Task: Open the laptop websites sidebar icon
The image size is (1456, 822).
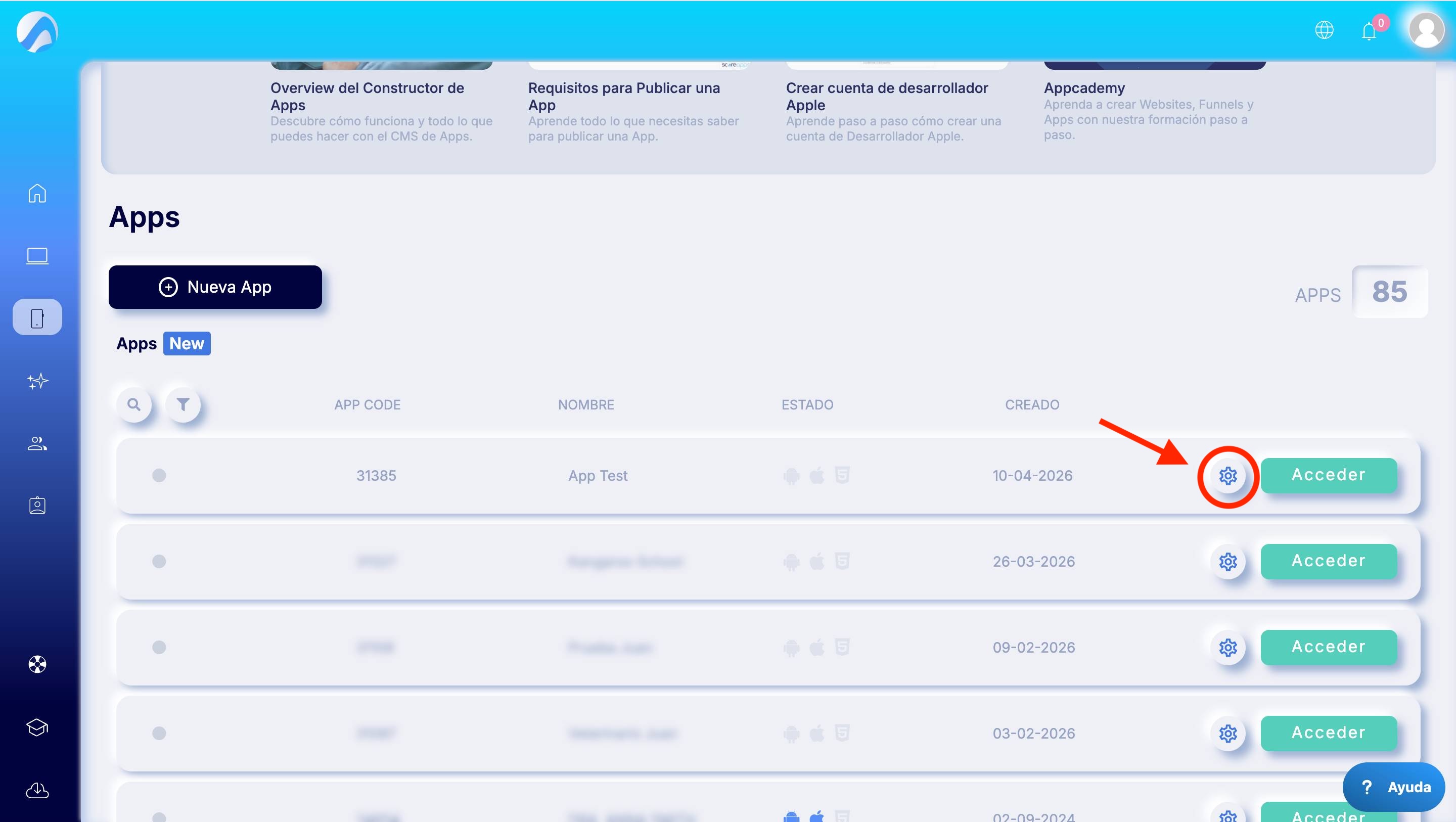Action: 37,255
